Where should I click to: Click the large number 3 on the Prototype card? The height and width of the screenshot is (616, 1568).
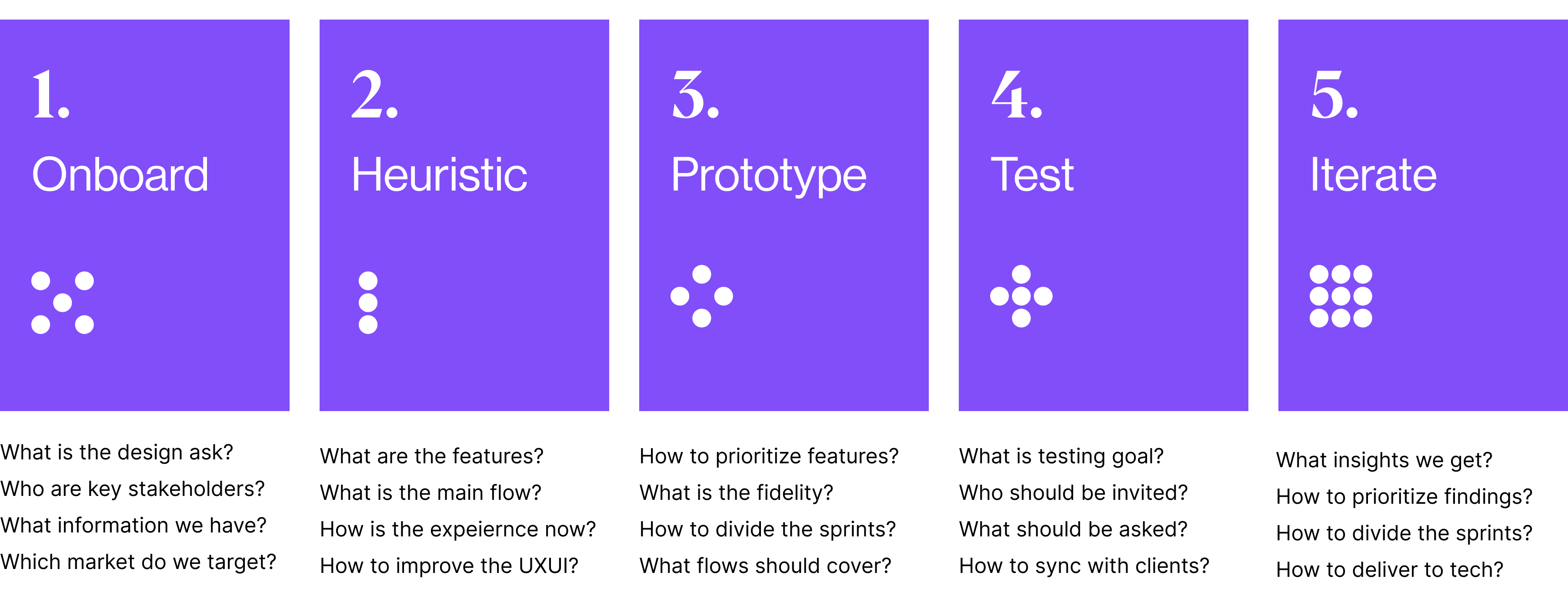pyautogui.click(x=695, y=94)
